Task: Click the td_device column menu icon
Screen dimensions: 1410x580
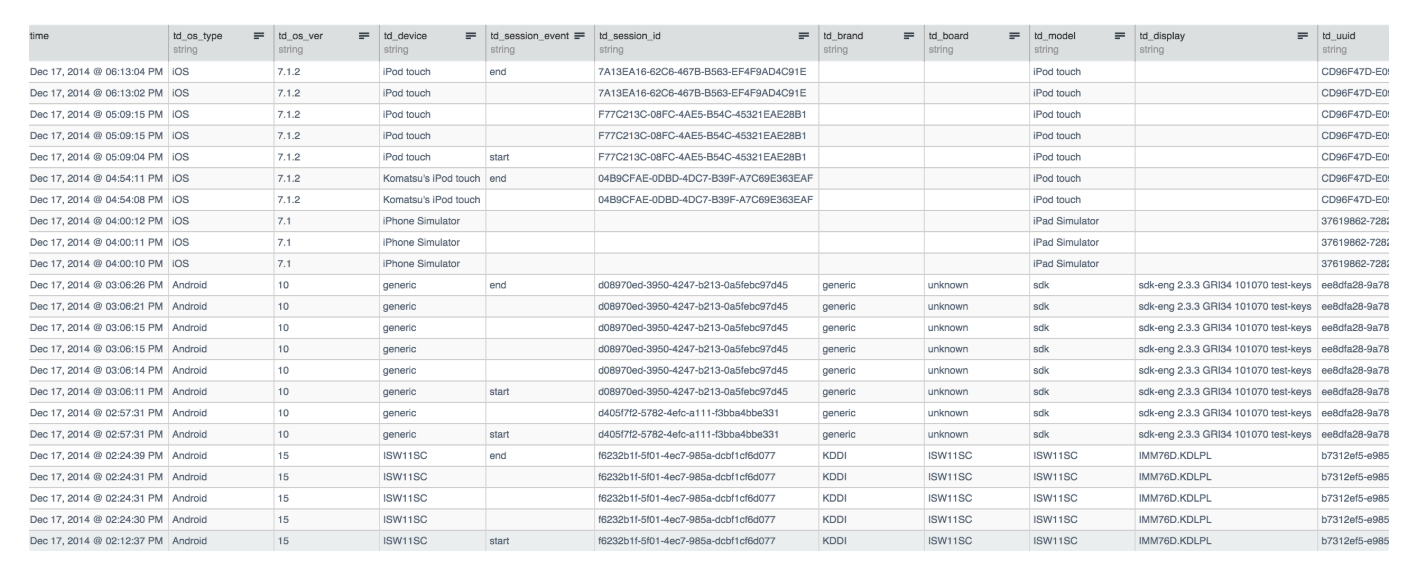Action: [x=469, y=37]
